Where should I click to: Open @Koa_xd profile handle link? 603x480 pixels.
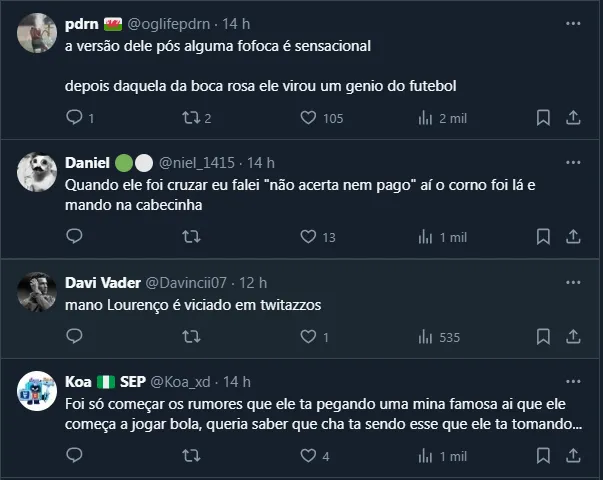pos(185,382)
